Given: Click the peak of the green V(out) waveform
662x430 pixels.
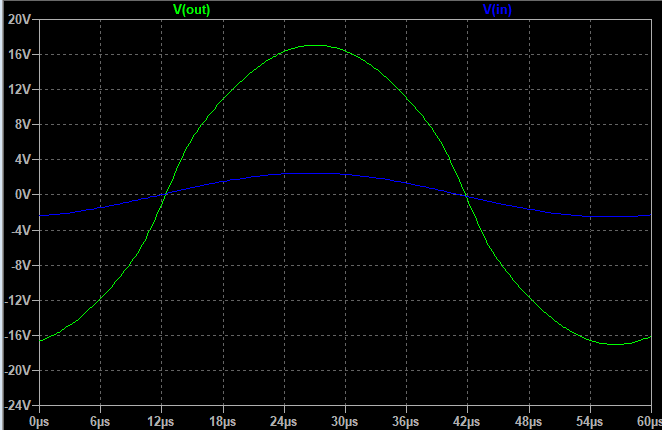Looking at the screenshot, I should click(x=315, y=45).
